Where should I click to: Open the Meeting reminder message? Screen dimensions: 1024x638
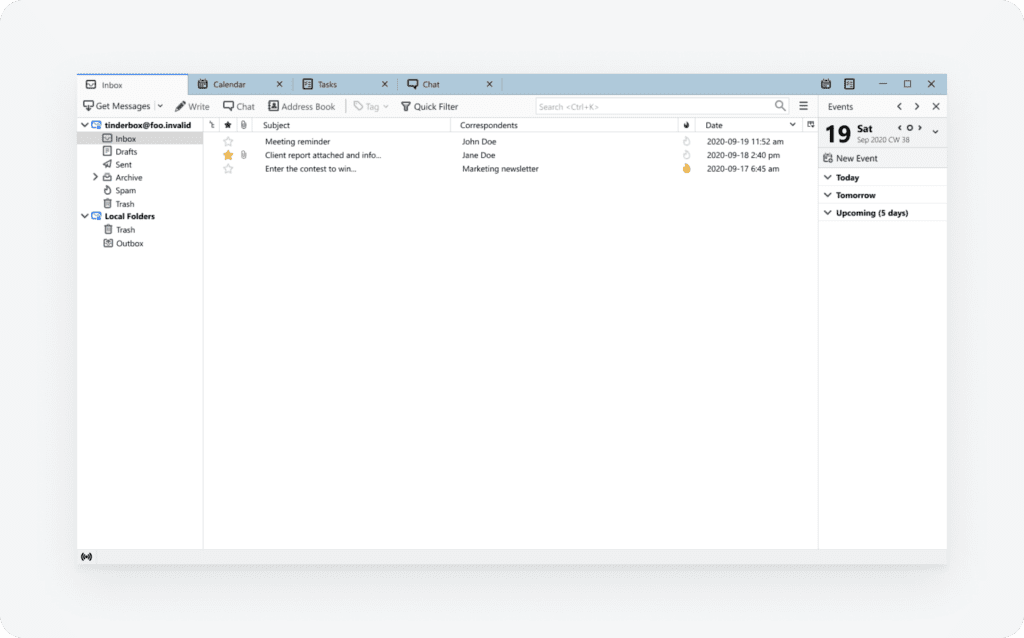click(x=298, y=141)
